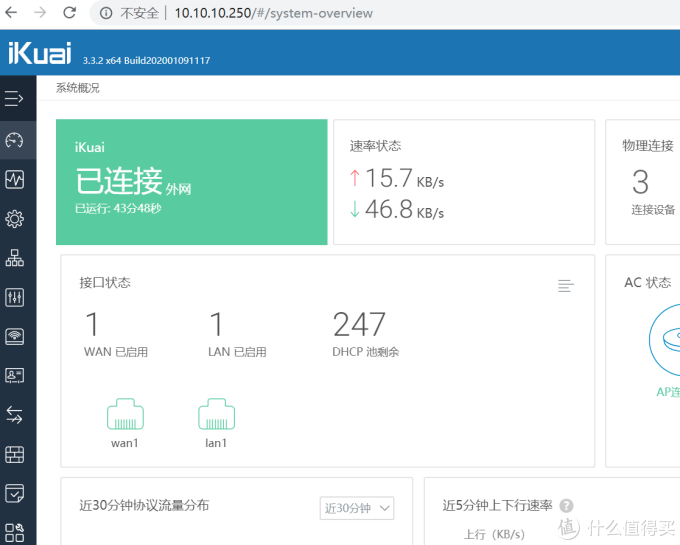This screenshot has height=545, width=680.
Task: Open the firewall brick wall icon
Action: [14, 454]
